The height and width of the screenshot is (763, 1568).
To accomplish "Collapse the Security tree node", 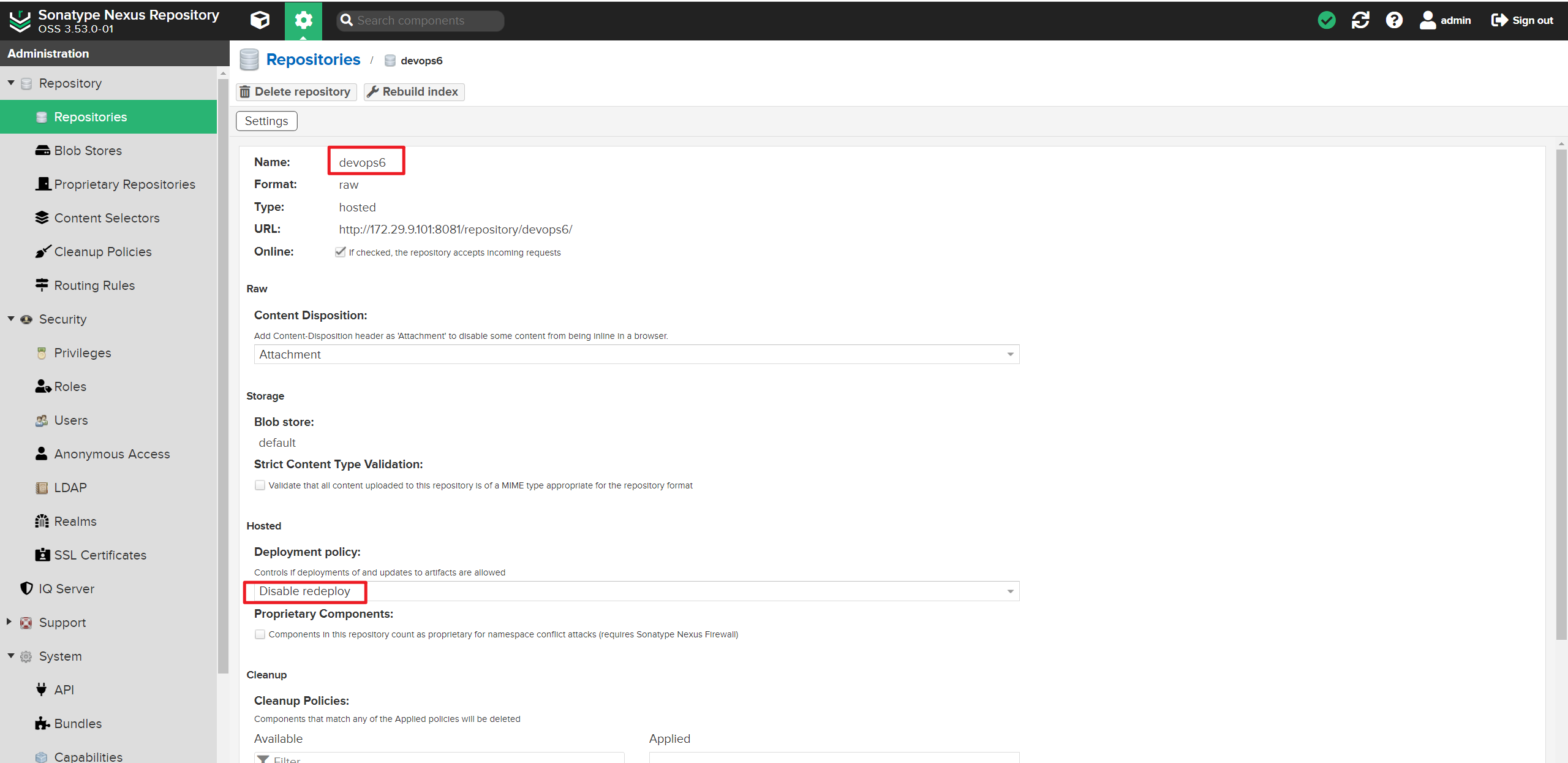I will [x=10, y=319].
